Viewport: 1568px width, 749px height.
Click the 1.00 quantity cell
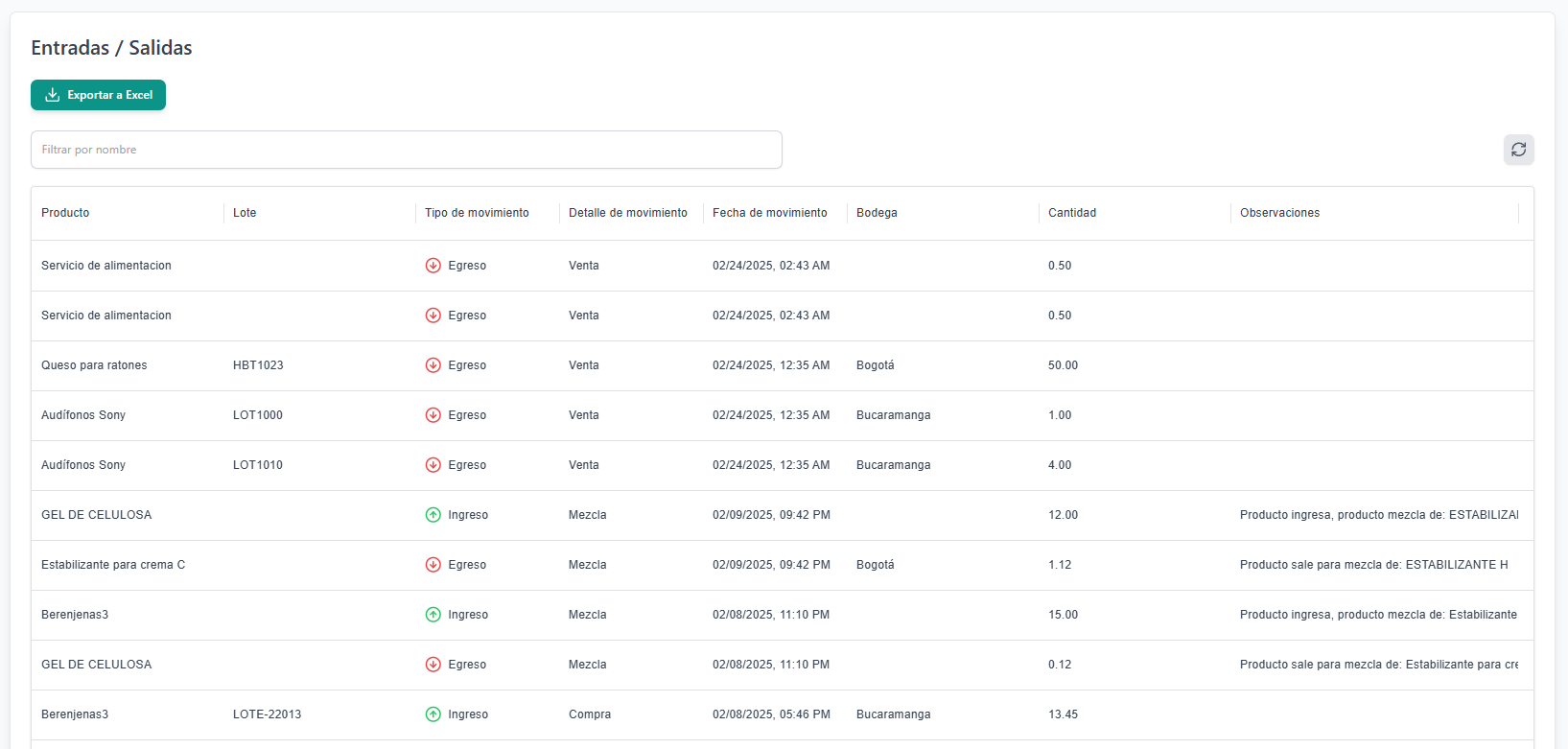coord(1060,415)
